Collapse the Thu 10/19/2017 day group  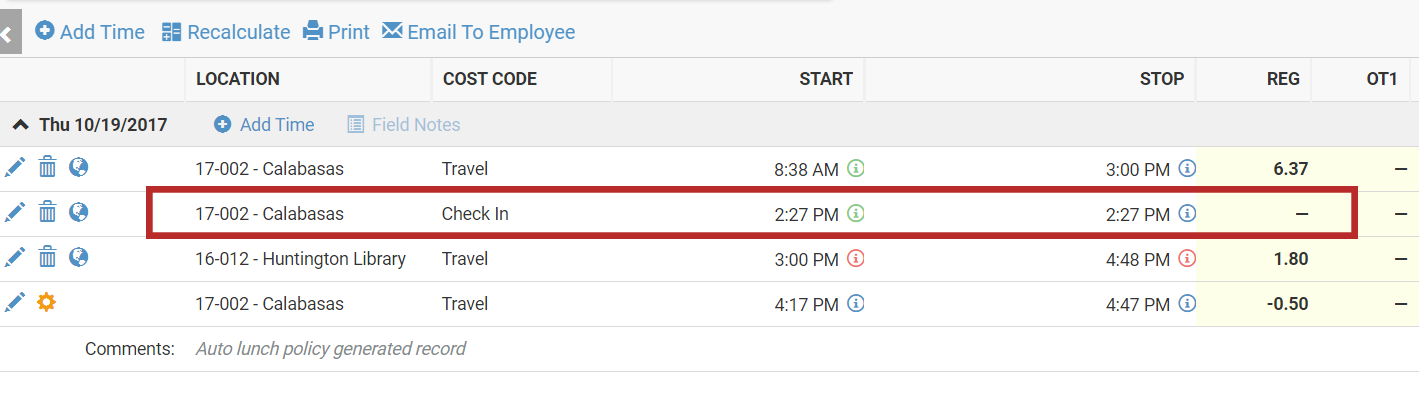(x=20, y=125)
